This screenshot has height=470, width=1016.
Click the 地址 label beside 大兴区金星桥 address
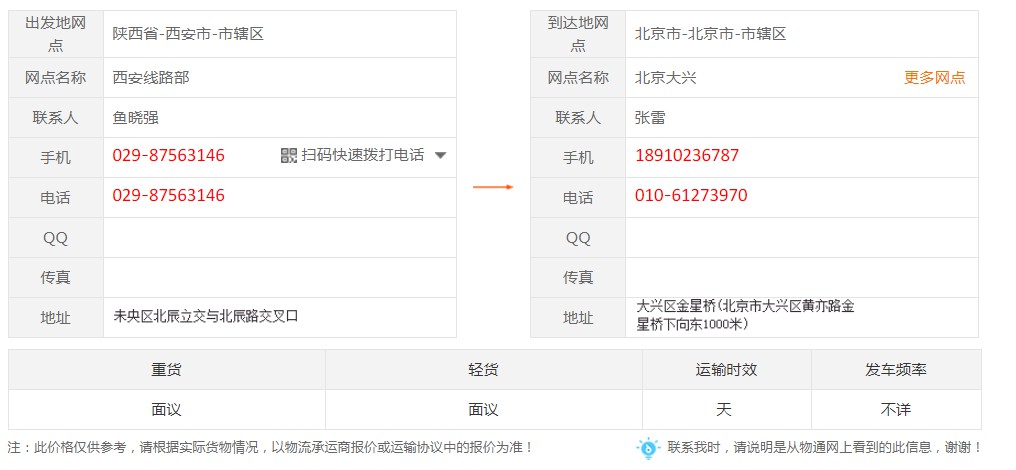[578, 318]
